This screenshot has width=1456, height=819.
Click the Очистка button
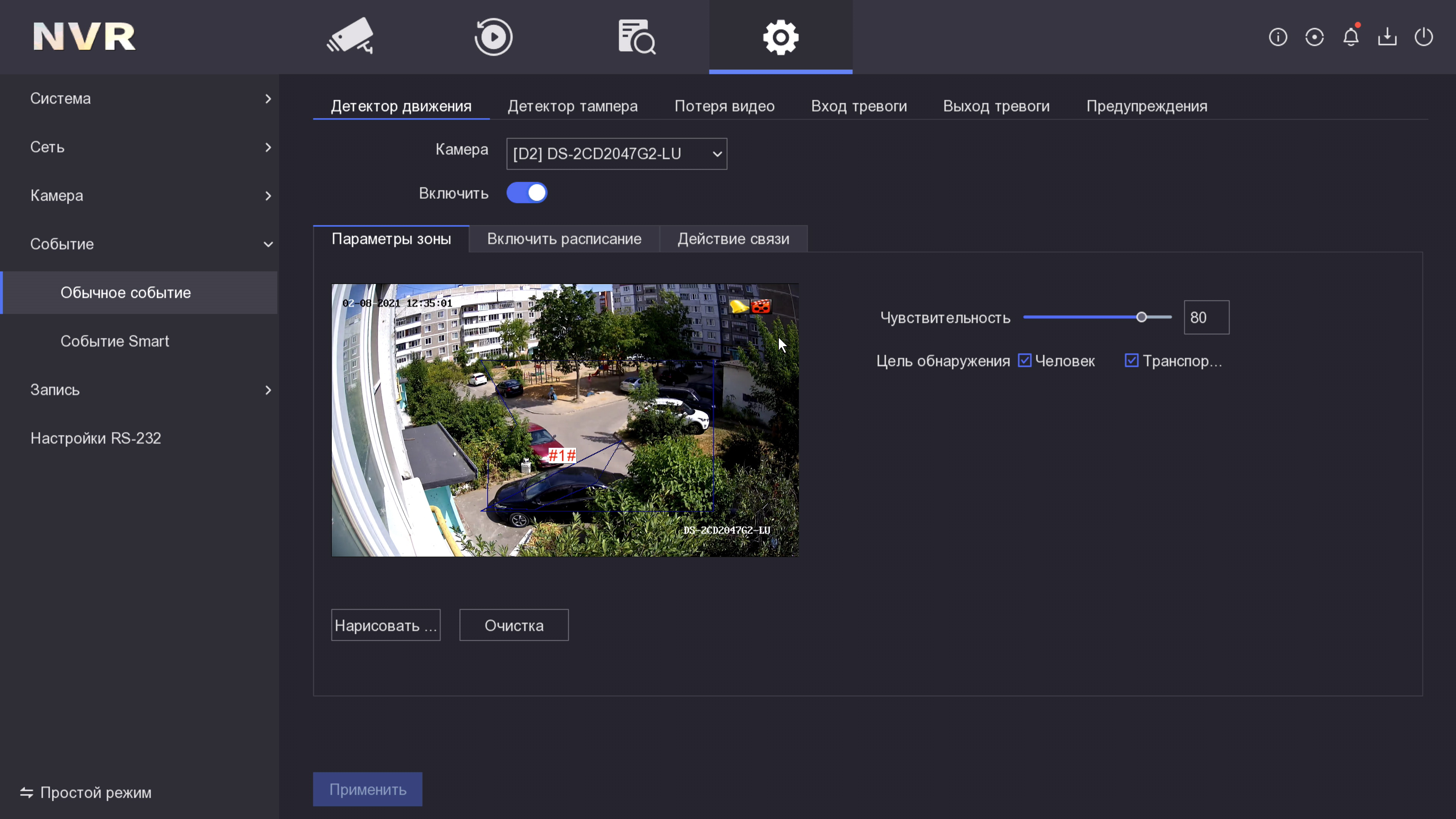tap(514, 625)
